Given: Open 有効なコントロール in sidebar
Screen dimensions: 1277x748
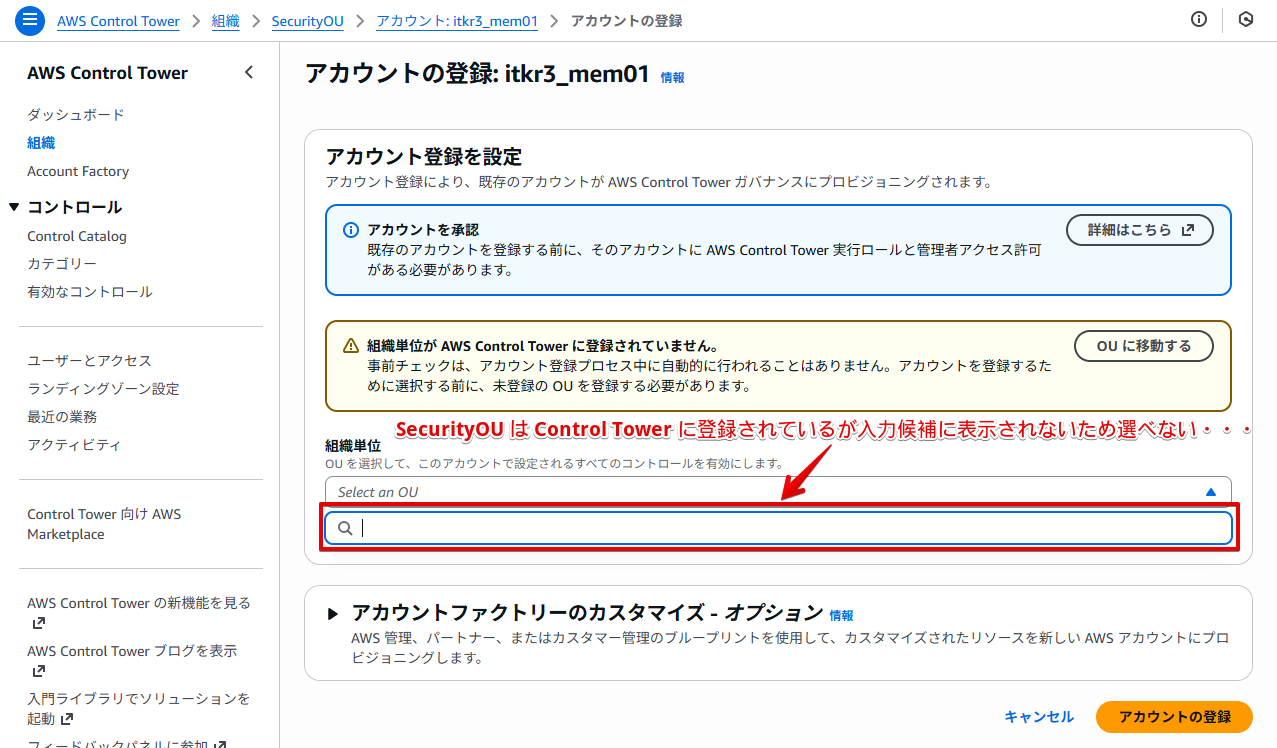Looking at the screenshot, I should click(90, 292).
